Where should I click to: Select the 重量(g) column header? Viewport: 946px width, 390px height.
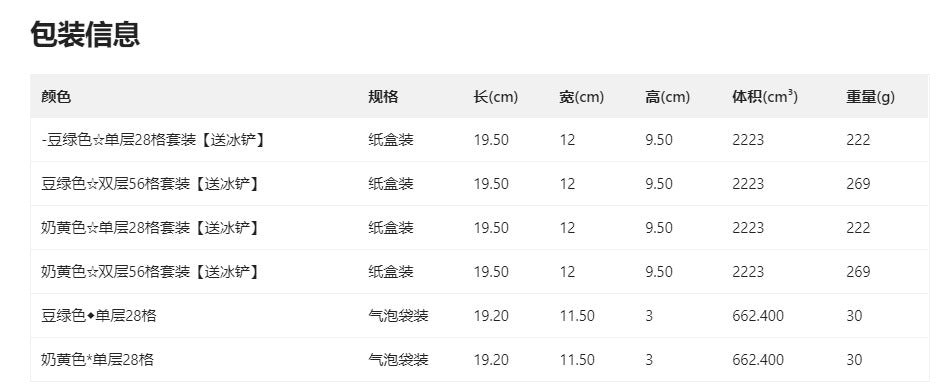pos(870,97)
